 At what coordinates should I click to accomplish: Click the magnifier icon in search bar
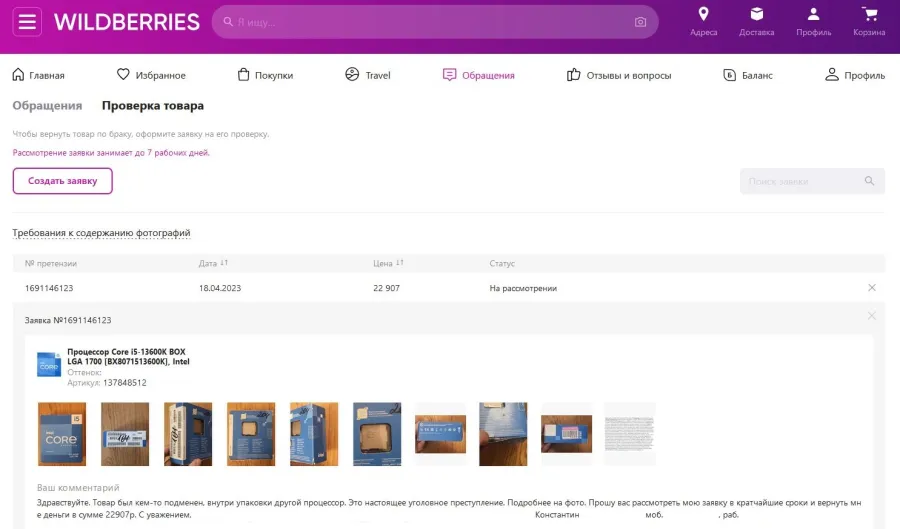[x=228, y=22]
